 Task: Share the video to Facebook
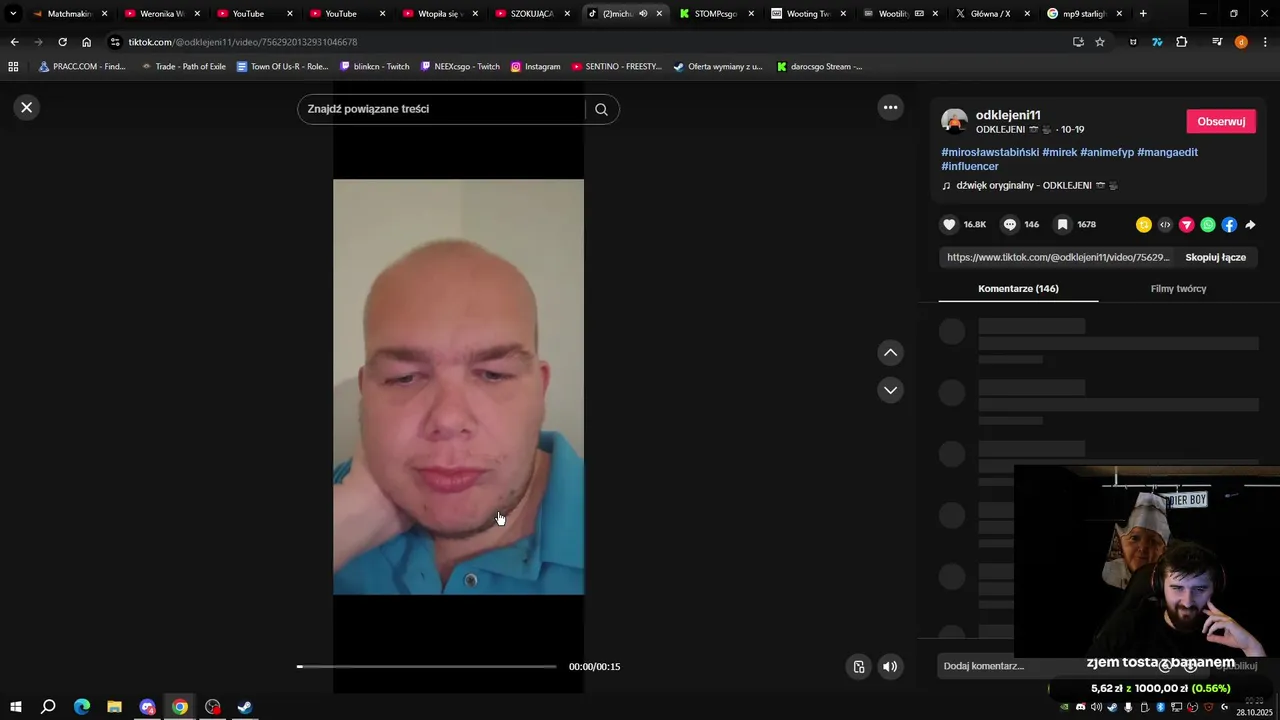1229,225
